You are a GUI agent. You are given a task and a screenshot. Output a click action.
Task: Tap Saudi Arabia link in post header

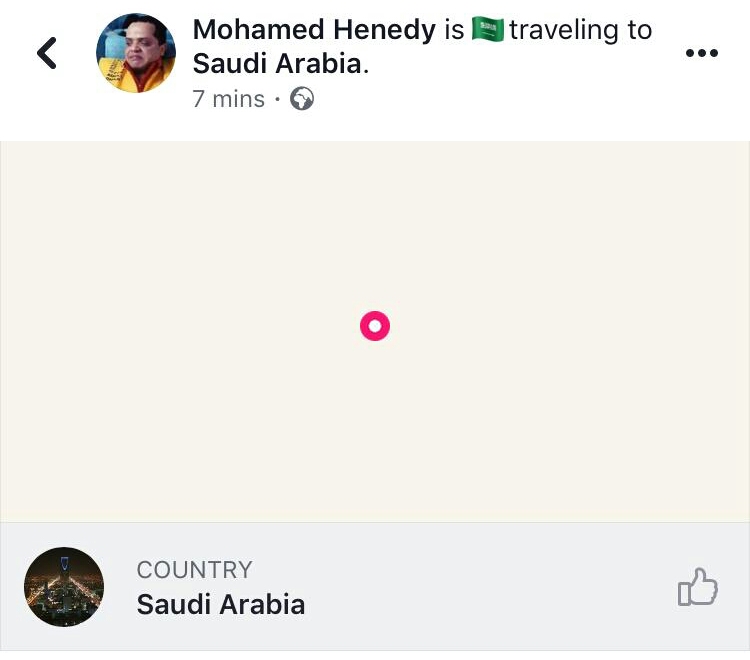[x=277, y=64]
